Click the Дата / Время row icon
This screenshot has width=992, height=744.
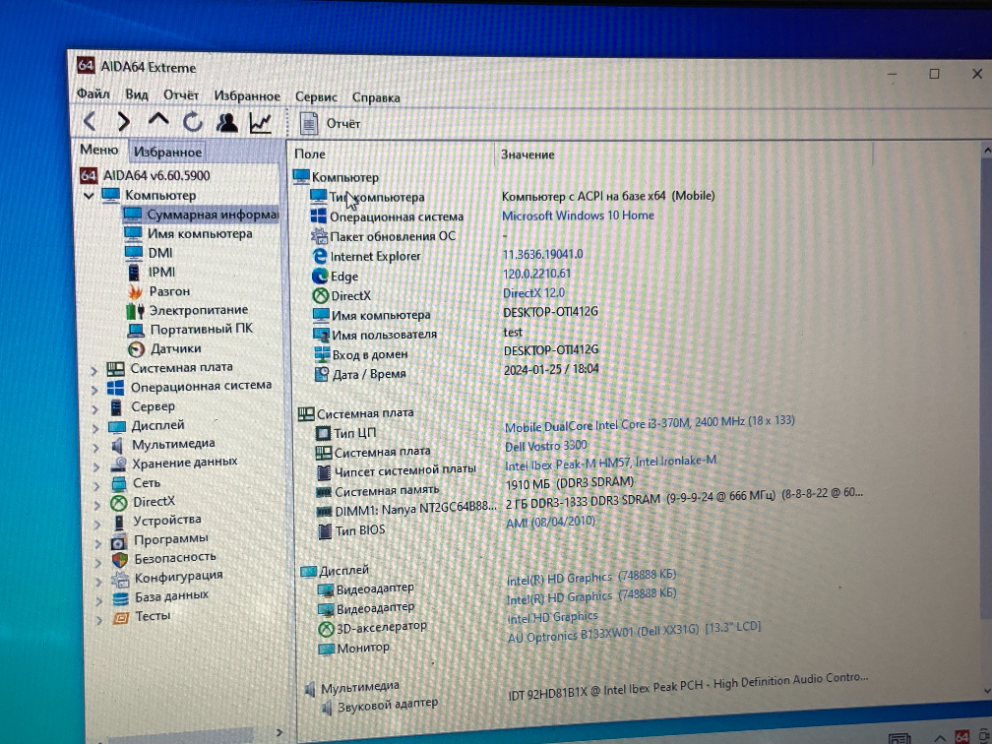click(322, 374)
